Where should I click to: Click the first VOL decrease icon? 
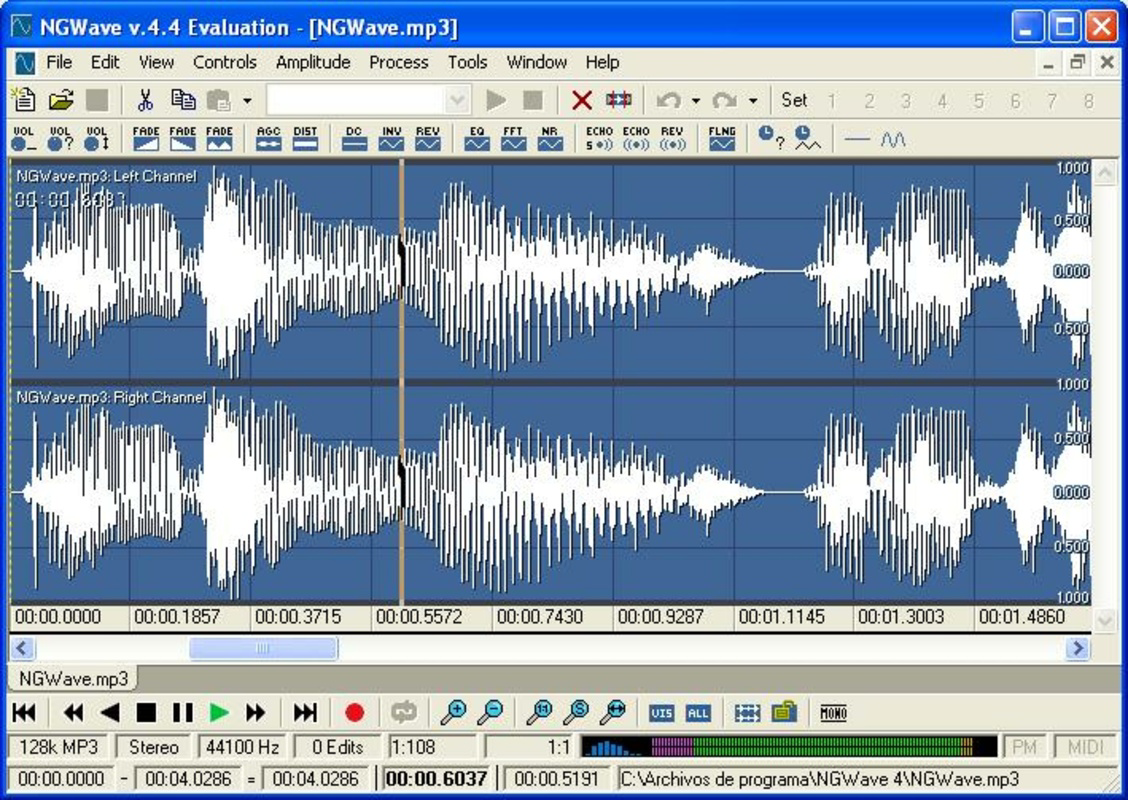pos(24,138)
